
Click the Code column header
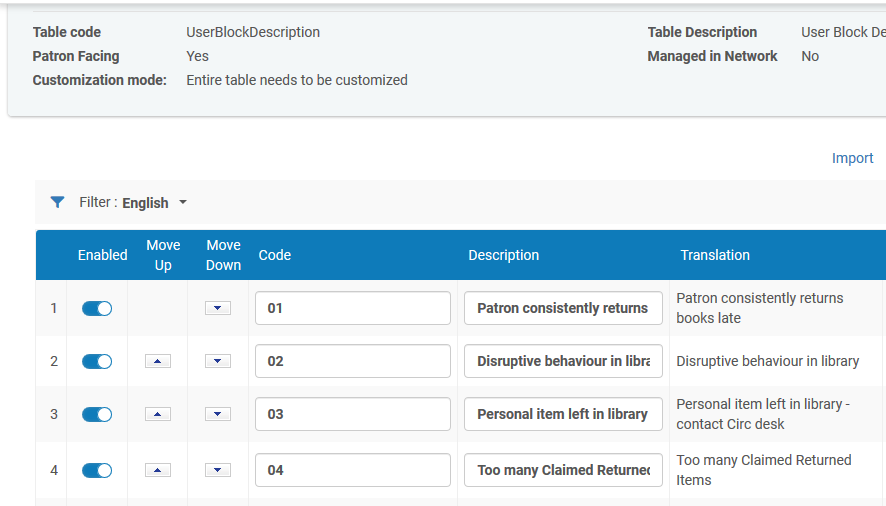(x=275, y=255)
